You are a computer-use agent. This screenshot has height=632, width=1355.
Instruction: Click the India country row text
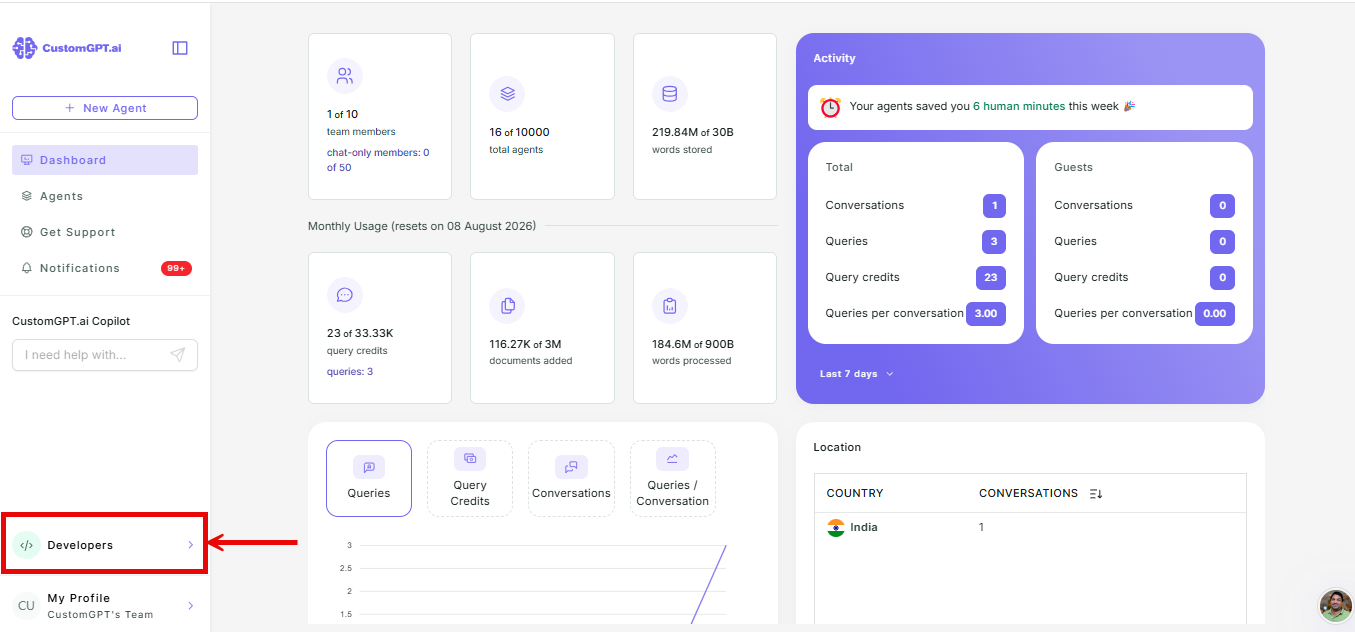pyautogui.click(x=864, y=528)
